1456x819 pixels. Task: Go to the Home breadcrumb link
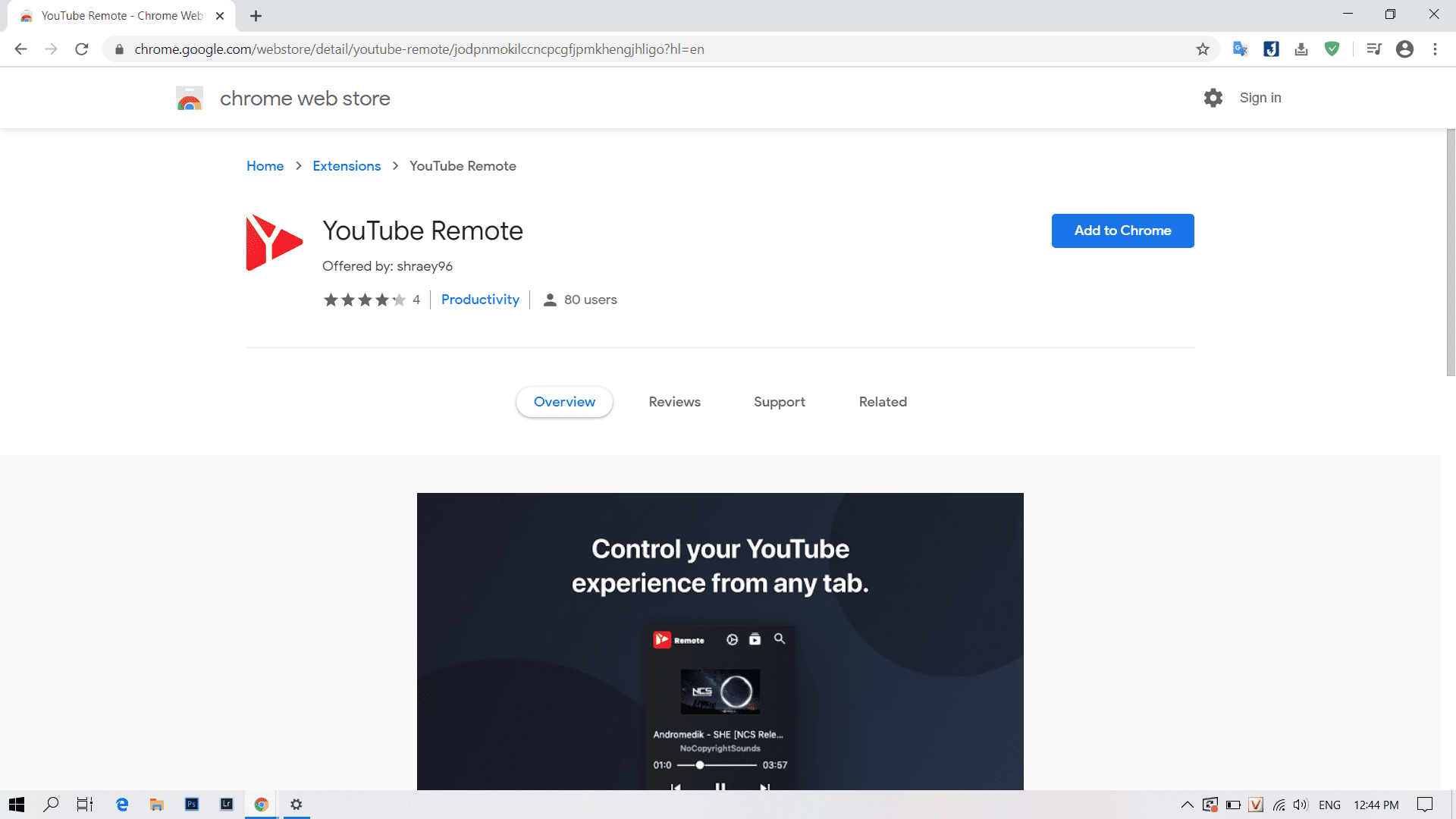(265, 166)
